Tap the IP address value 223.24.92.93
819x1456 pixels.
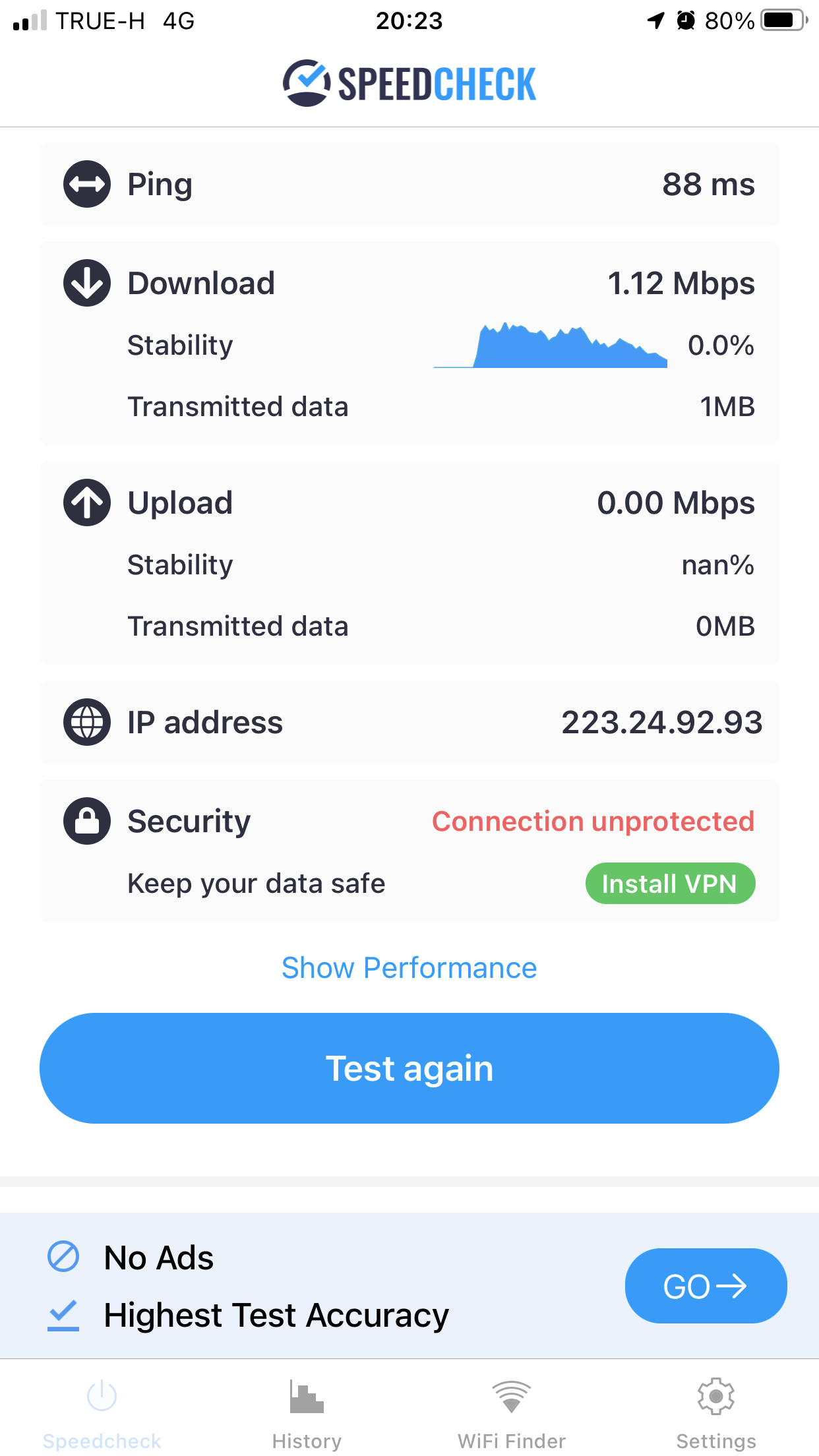coord(661,723)
